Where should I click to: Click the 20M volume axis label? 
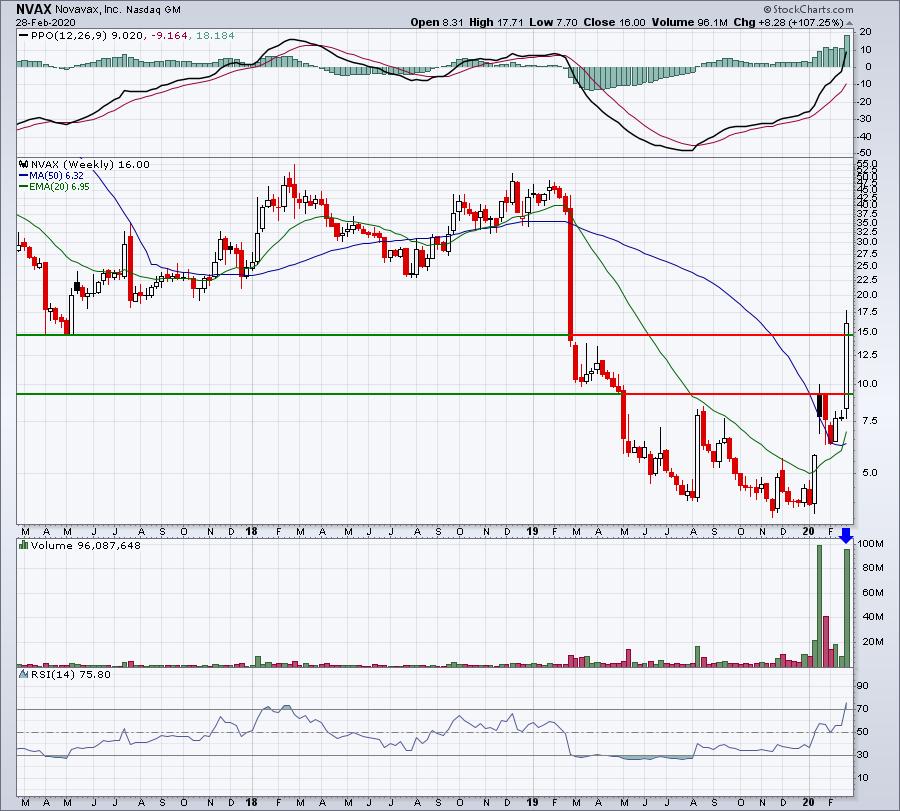point(872,641)
